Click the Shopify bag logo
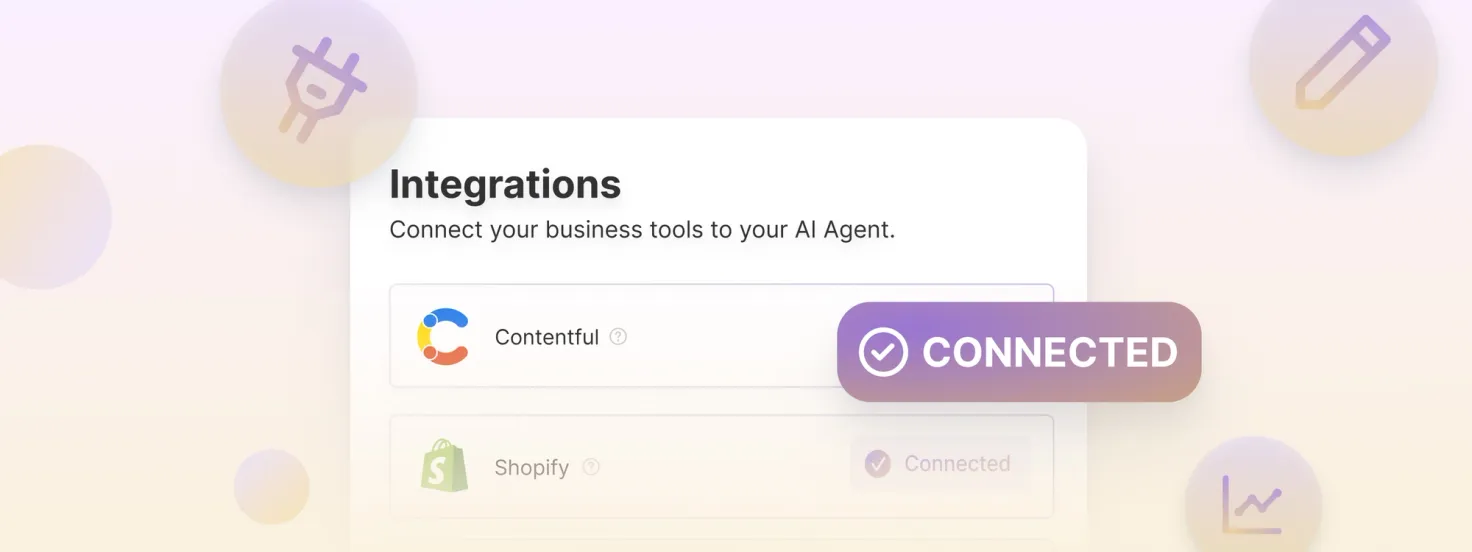This screenshot has height=552, width=1472. 444,466
